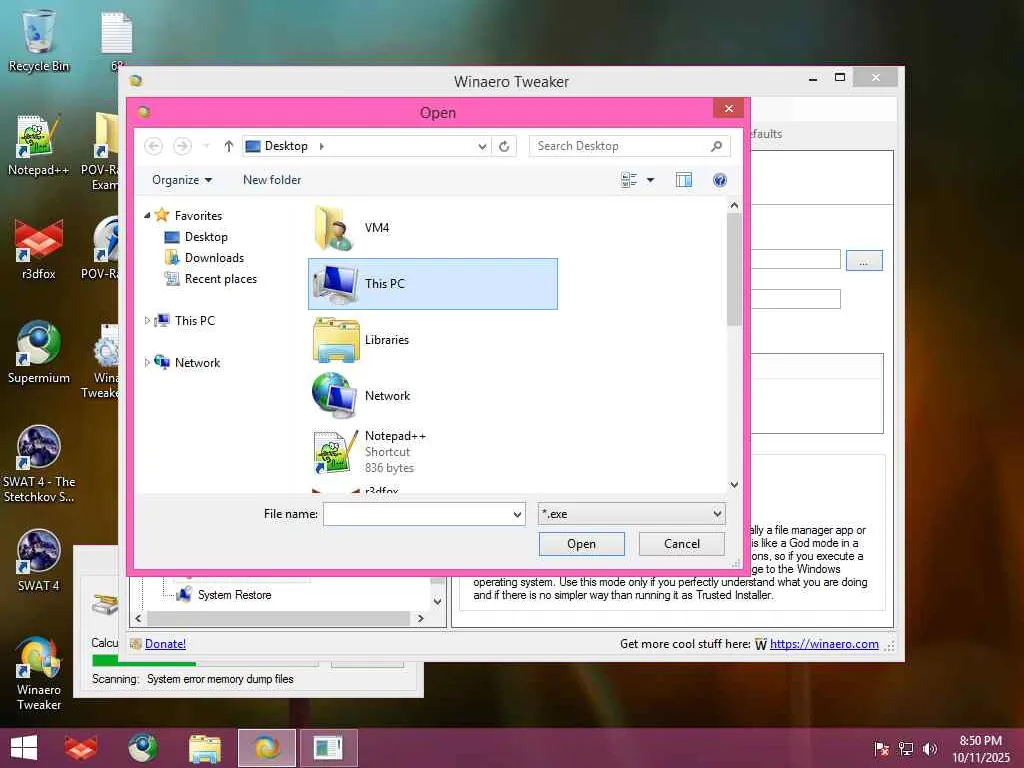
Task: Open the *.exe file type filter
Action: (x=632, y=515)
